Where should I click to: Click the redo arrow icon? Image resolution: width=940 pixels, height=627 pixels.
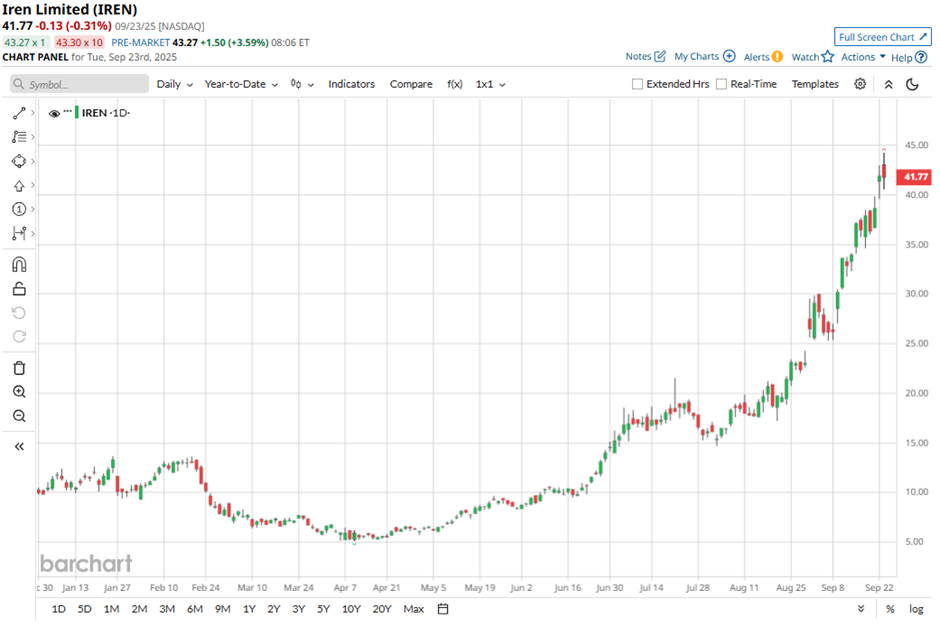point(19,336)
